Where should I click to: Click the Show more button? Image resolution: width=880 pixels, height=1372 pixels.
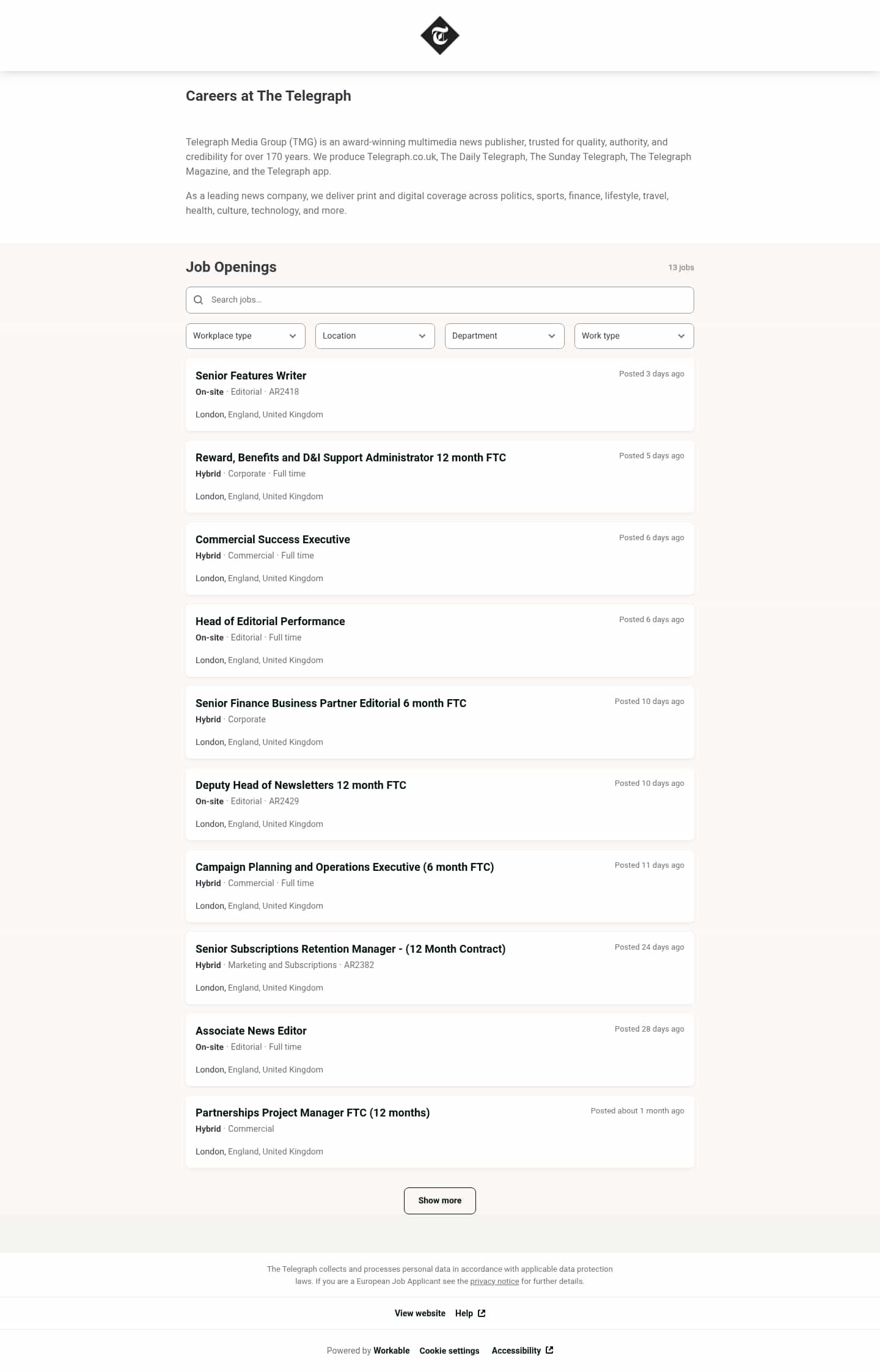(x=440, y=1201)
